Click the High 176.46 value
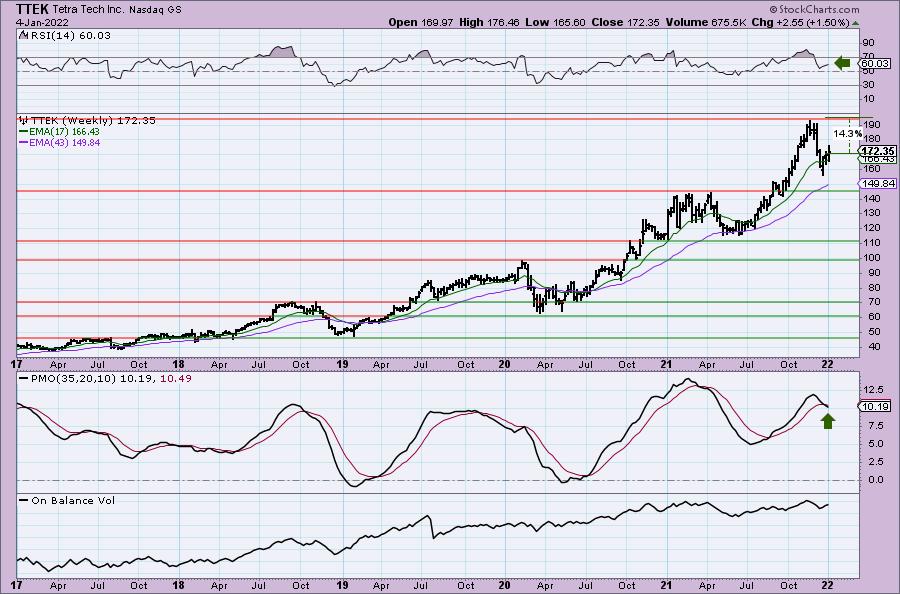 489,22
